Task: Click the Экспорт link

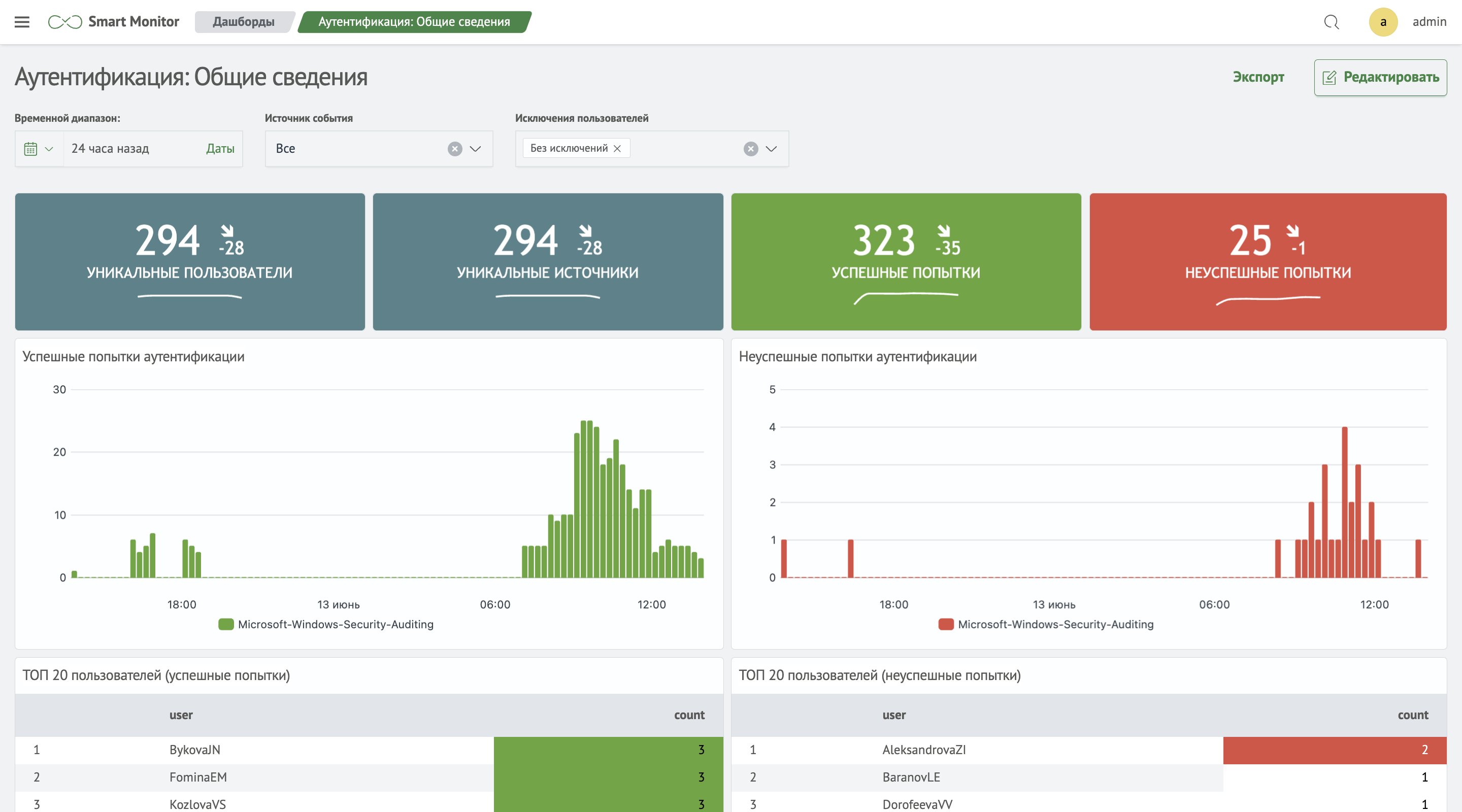Action: coord(1258,77)
